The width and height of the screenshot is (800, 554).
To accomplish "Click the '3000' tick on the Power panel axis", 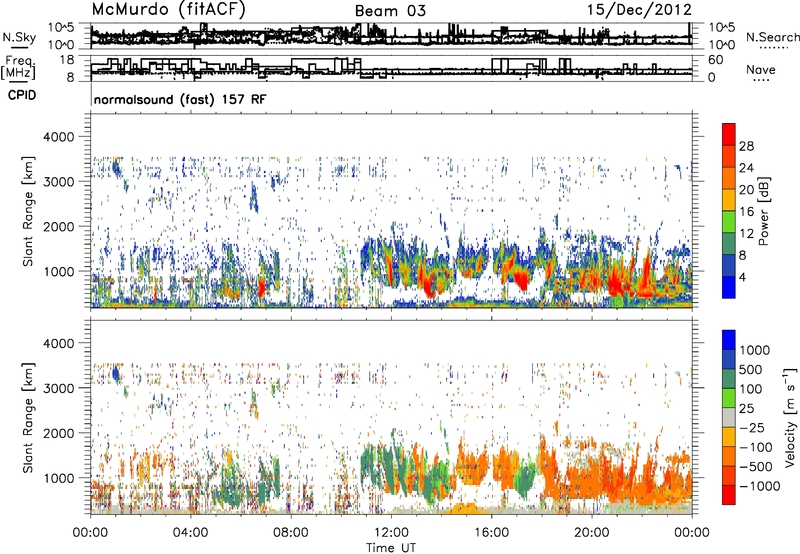I will coord(59,182).
